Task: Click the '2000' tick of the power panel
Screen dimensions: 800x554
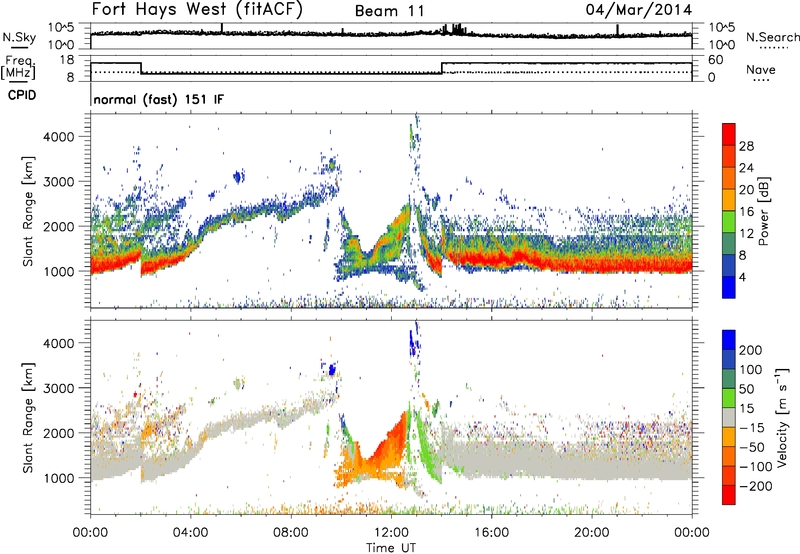Action: tap(59, 226)
